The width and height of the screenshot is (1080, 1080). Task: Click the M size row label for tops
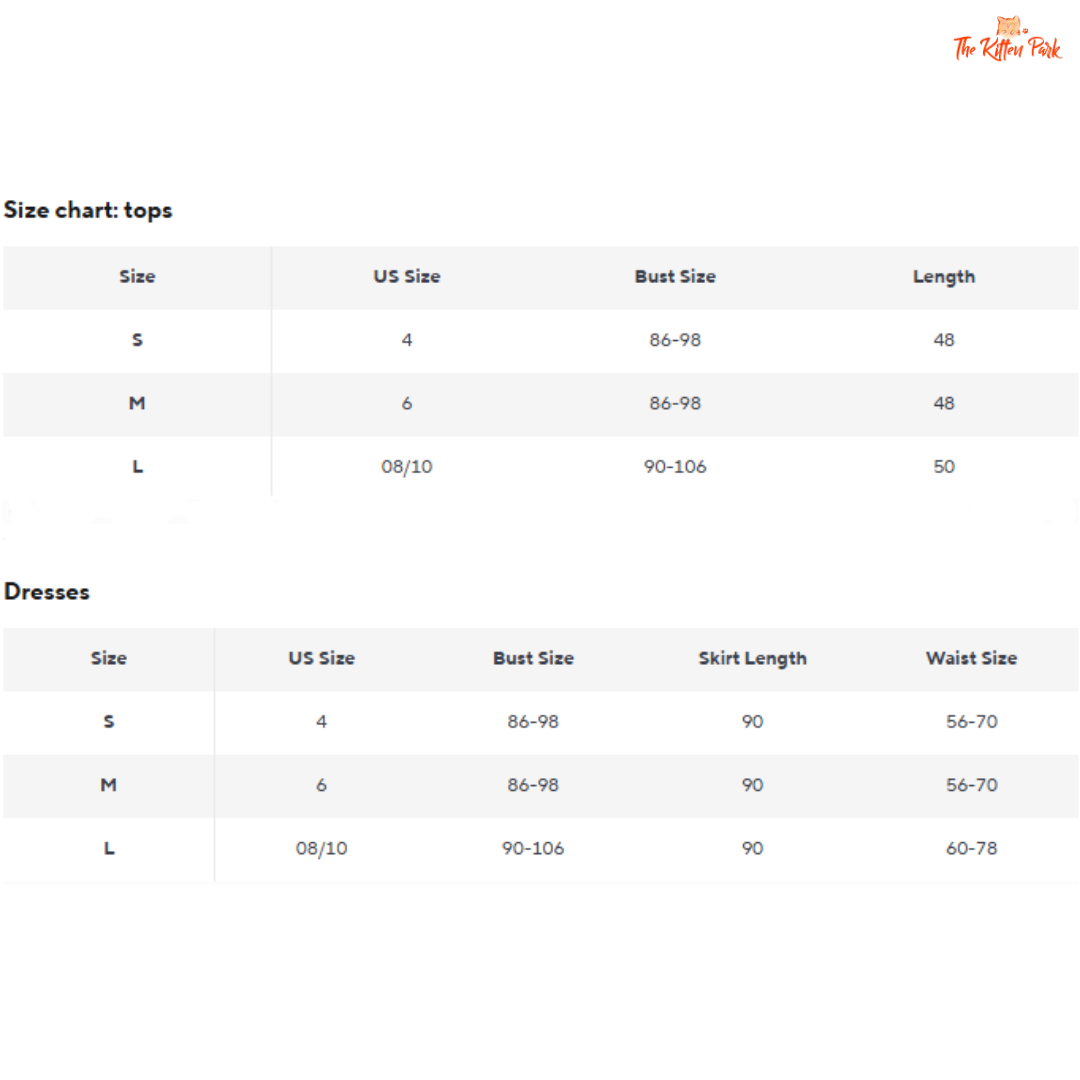click(x=137, y=403)
